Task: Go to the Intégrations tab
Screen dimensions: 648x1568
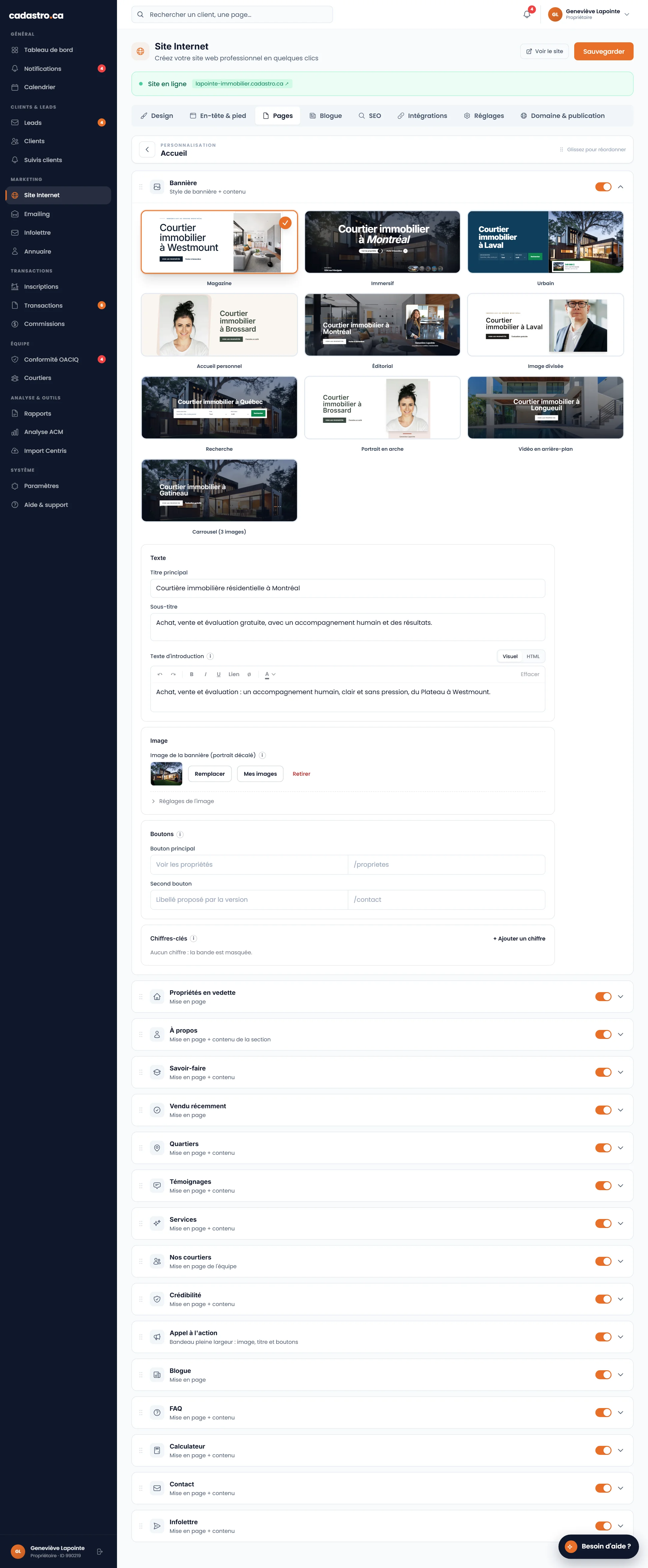Action: click(x=422, y=116)
